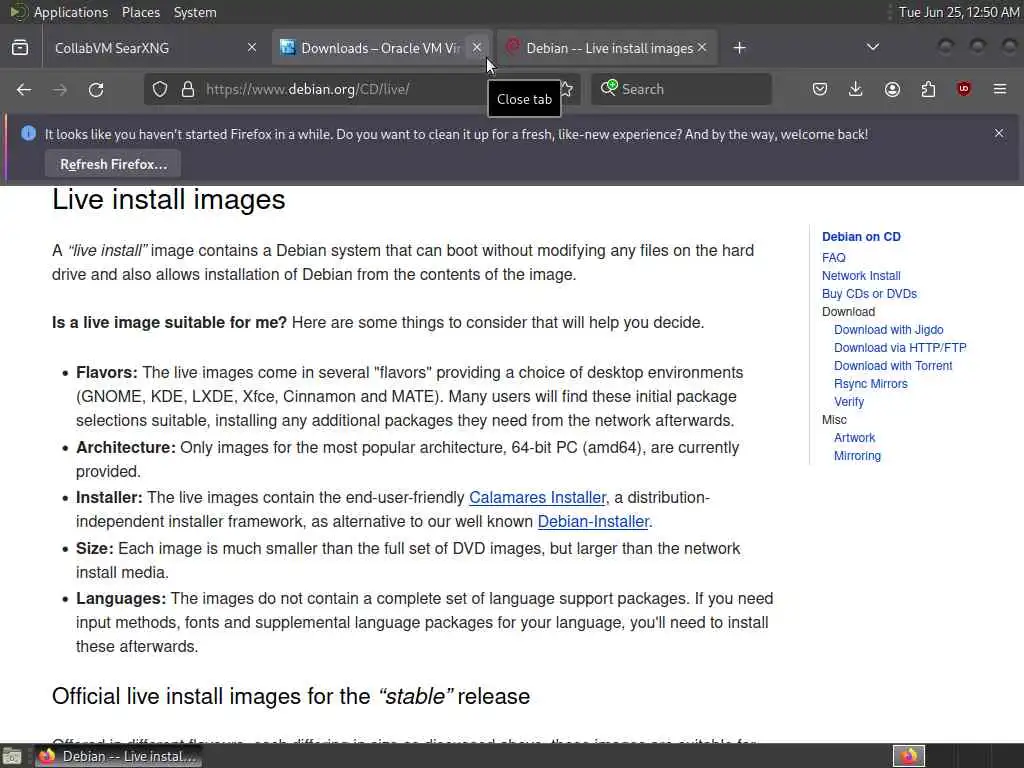This screenshot has width=1024, height=768.
Task: Open the Artwork link
Action: pos(854,438)
